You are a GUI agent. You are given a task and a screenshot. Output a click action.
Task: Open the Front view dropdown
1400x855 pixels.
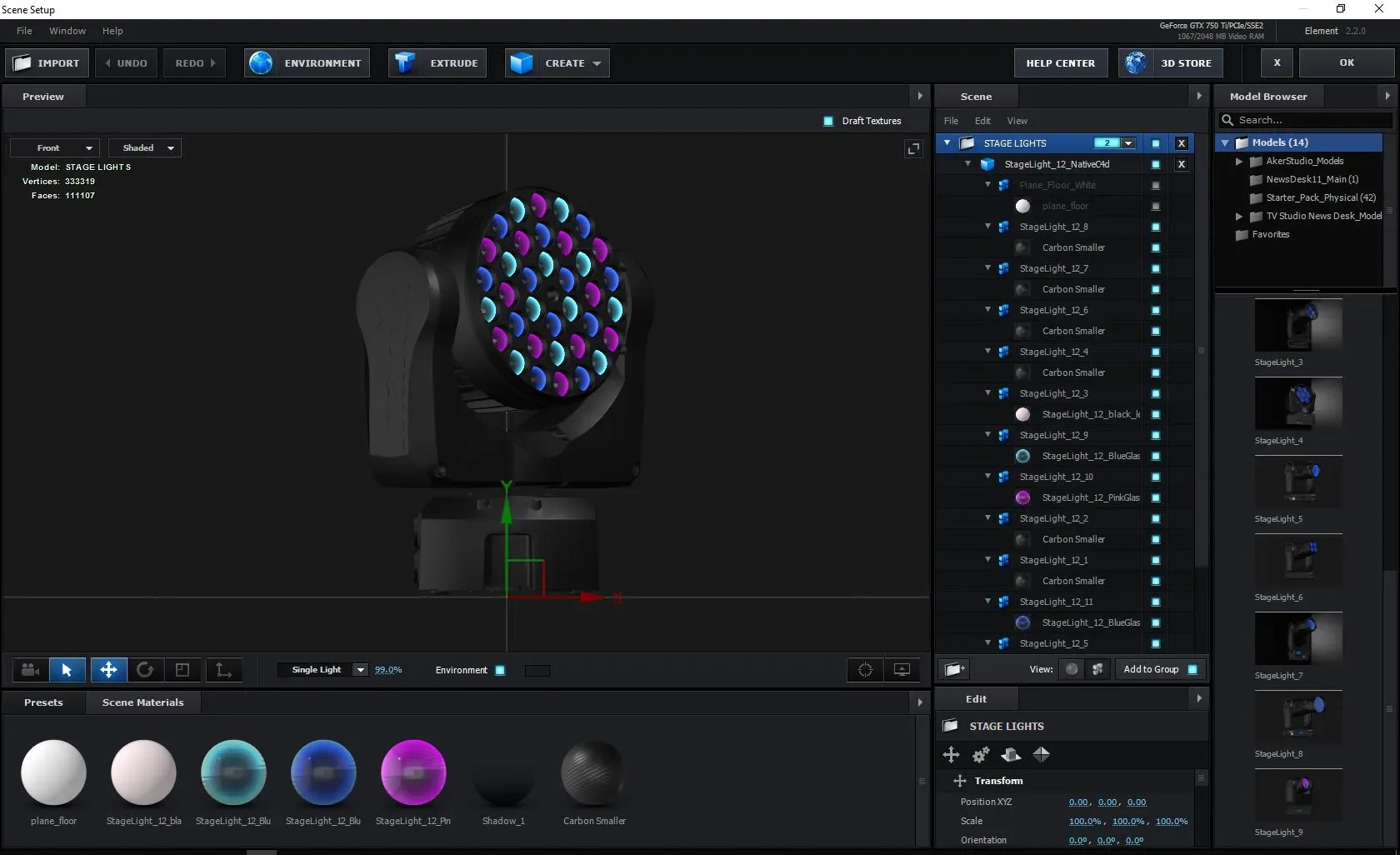[55, 148]
